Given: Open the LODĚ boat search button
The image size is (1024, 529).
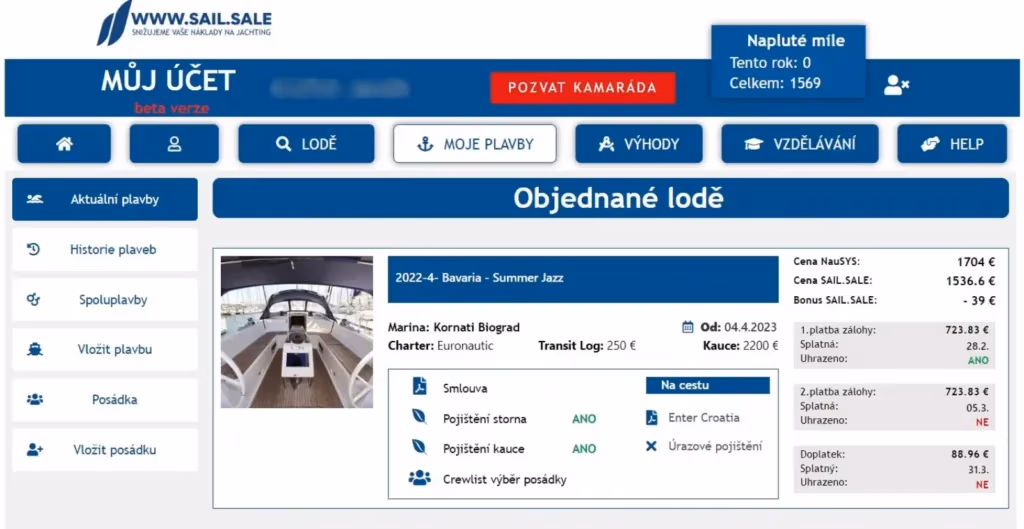Looking at the screenshot, I should (306, 144).
